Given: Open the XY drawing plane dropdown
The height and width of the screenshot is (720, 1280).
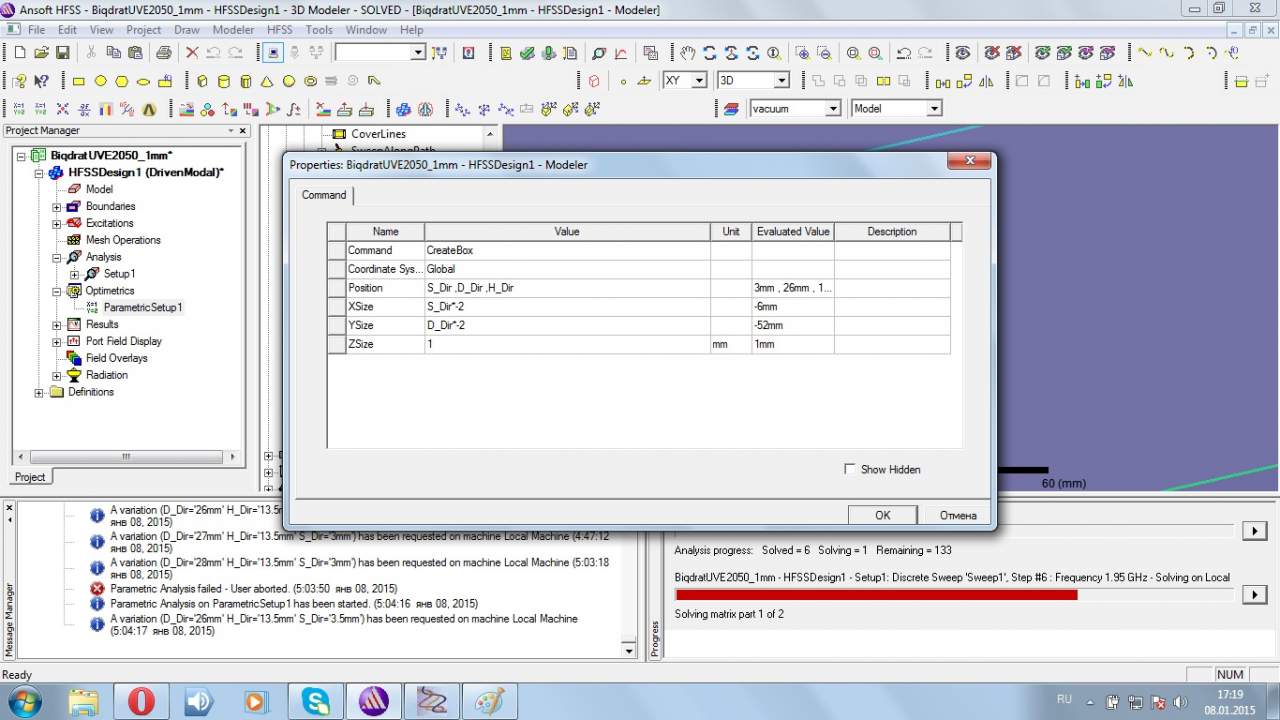Looking at the screenshot, I should click(x=699, y=80).
